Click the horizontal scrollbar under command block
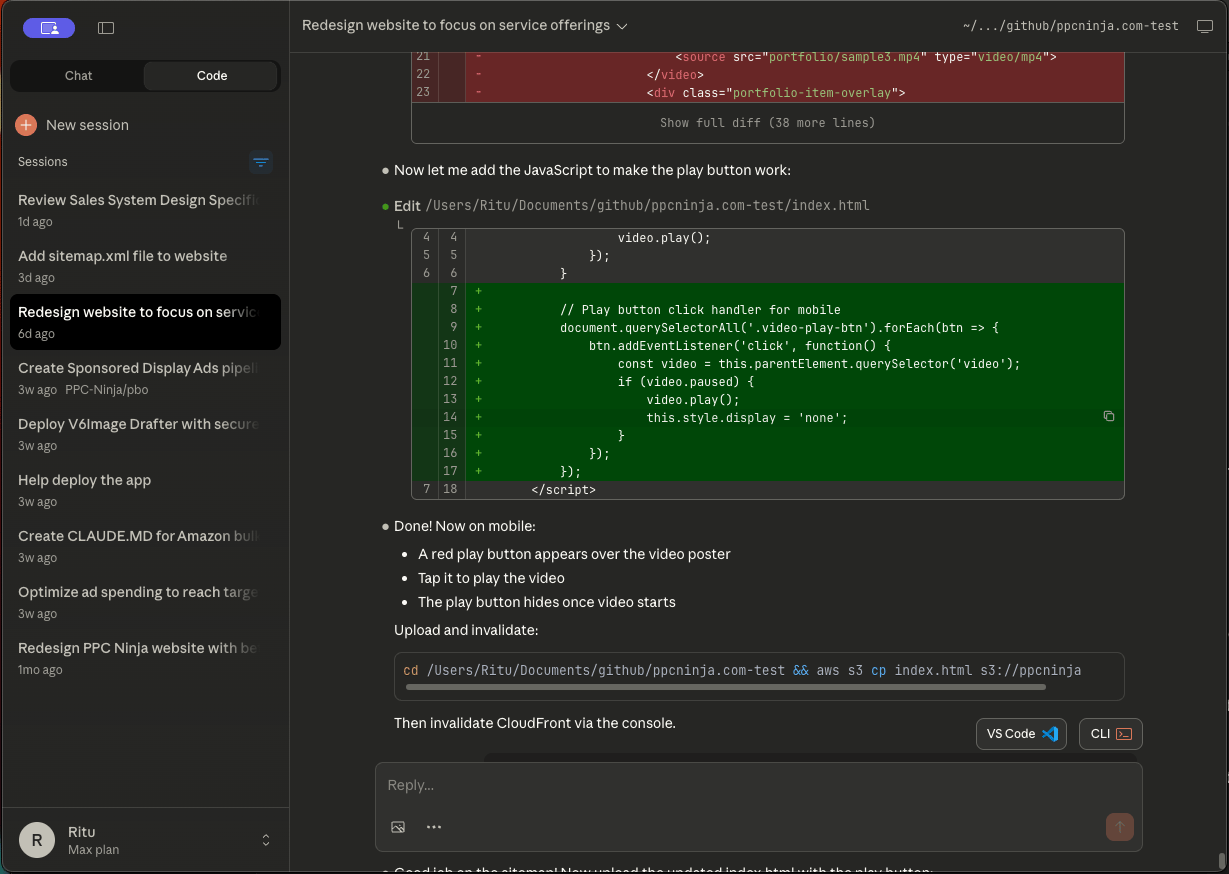 pyautogui.click(x=725, y=687)
